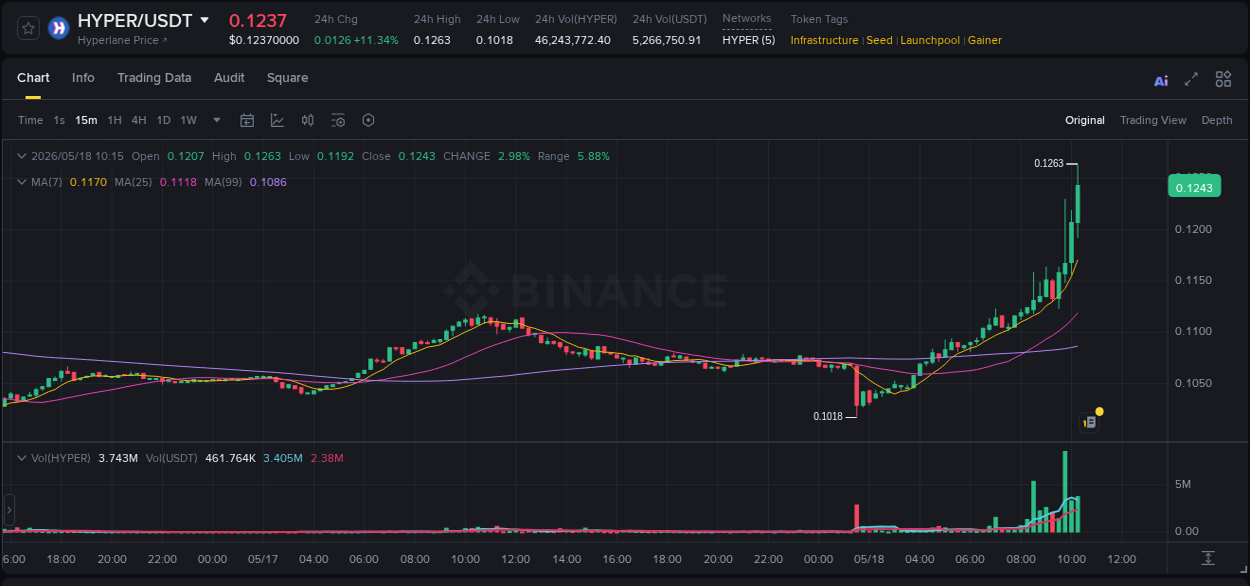Click the 0.1263 high price marker
The width and height of the screenshot is (1250, 586).
coord(1048,163)
